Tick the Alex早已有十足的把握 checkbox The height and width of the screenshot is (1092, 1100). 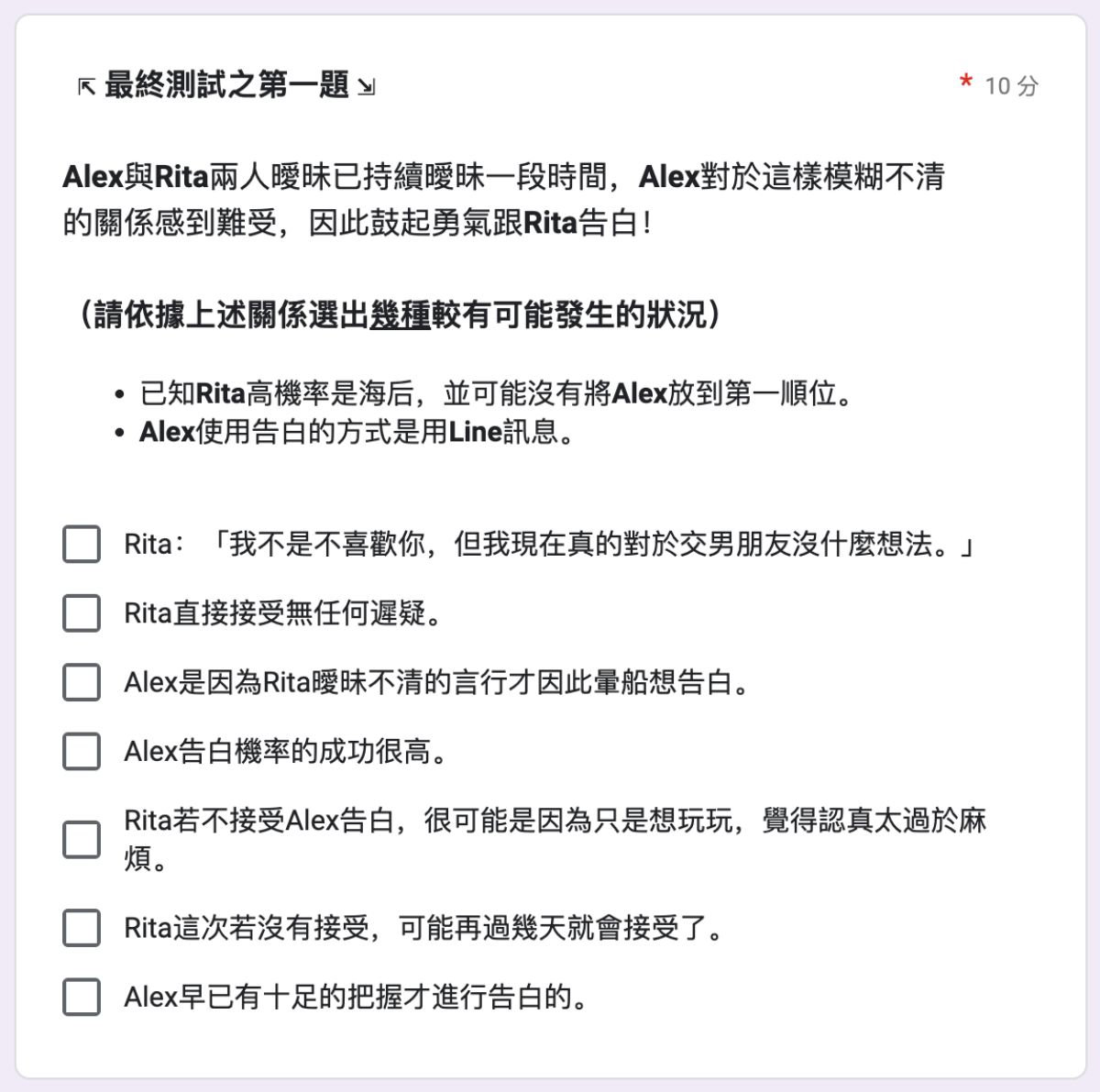82,997
